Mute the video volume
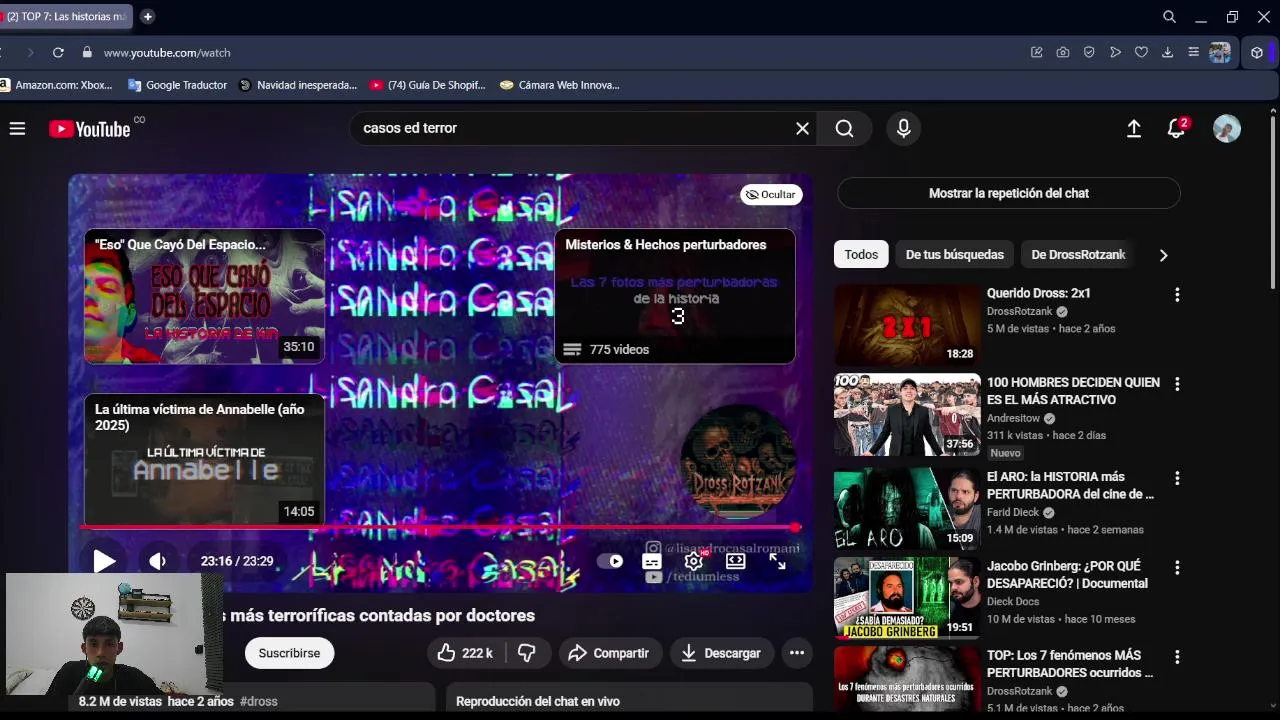The height and width of the screenshot is (720, 1280). tap(157, 561)
